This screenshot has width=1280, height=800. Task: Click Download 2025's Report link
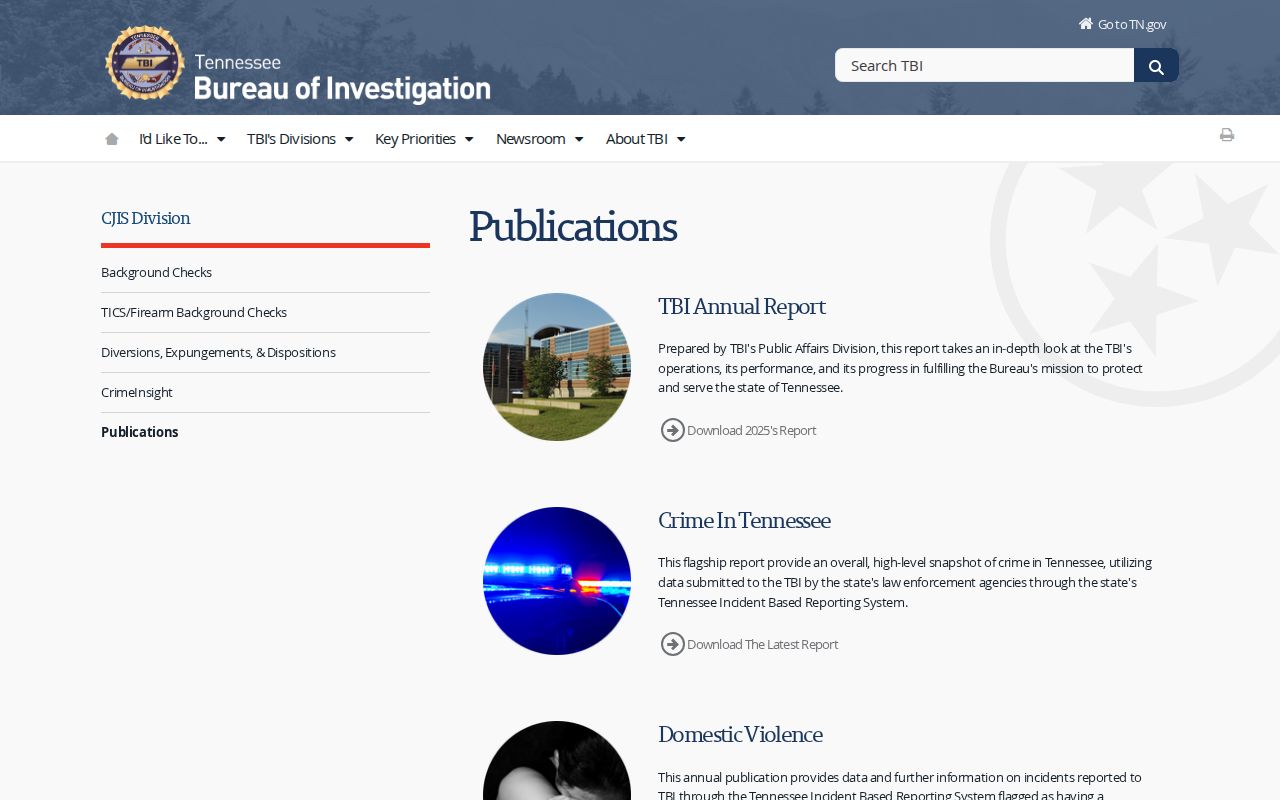(751, 430)
